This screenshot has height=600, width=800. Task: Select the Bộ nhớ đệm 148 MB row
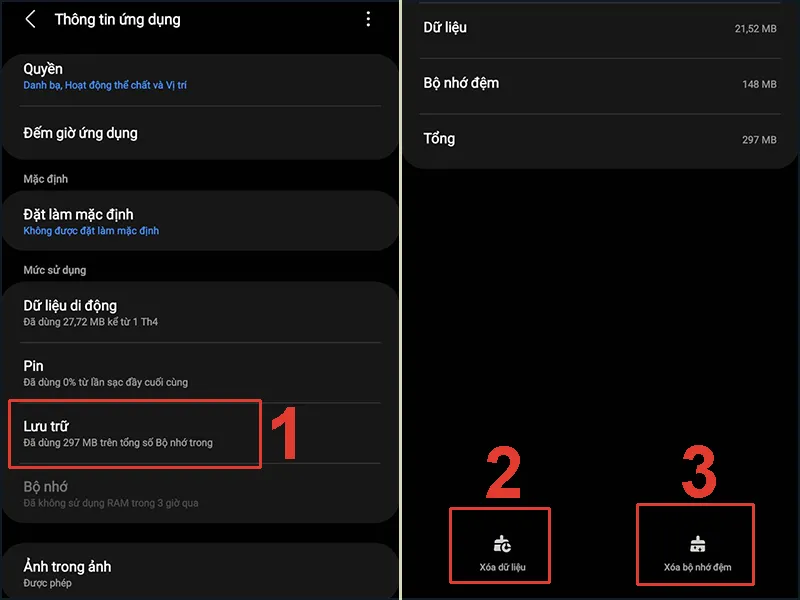click(x=600, y=84)
